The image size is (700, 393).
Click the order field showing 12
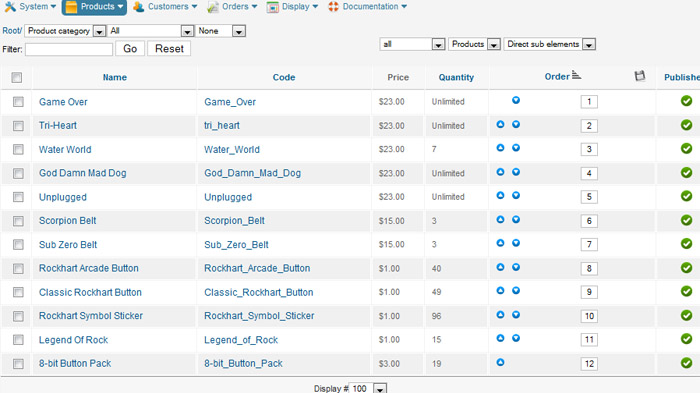(589, 364)
